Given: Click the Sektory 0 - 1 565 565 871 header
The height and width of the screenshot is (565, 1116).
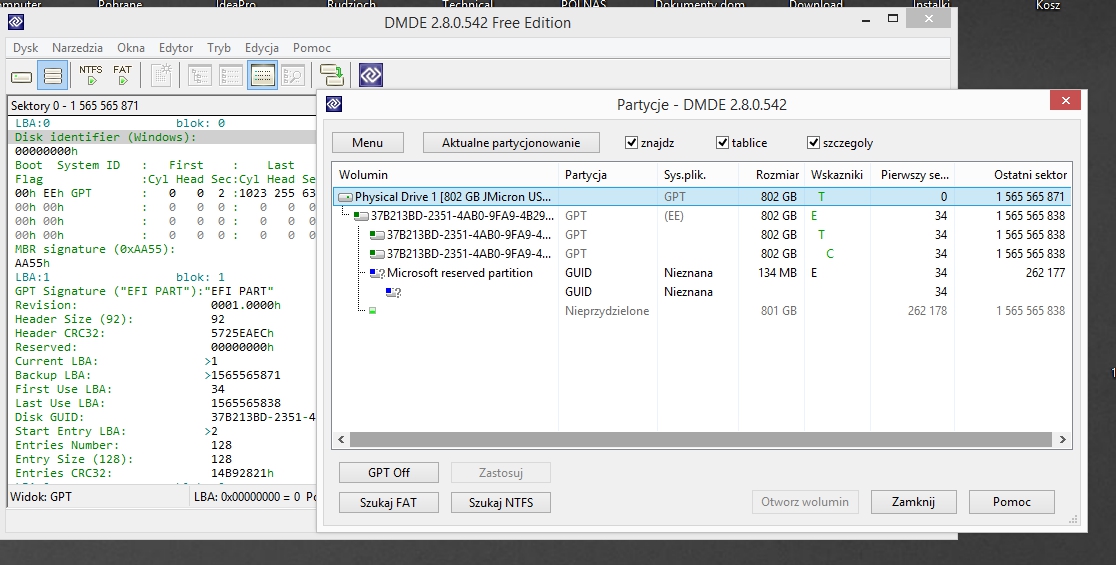Looking at the screenshot, I should (75, 105).
